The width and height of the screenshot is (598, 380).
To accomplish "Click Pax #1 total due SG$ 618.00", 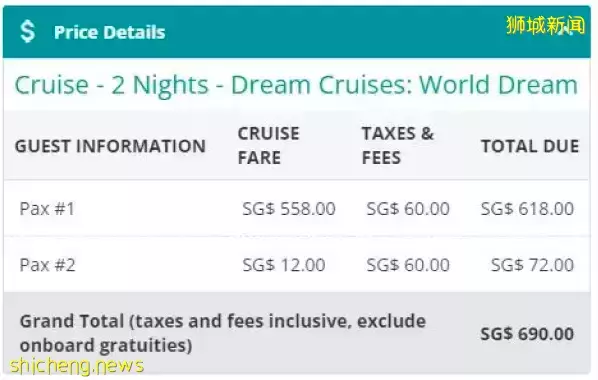I will tap(527, 209).
